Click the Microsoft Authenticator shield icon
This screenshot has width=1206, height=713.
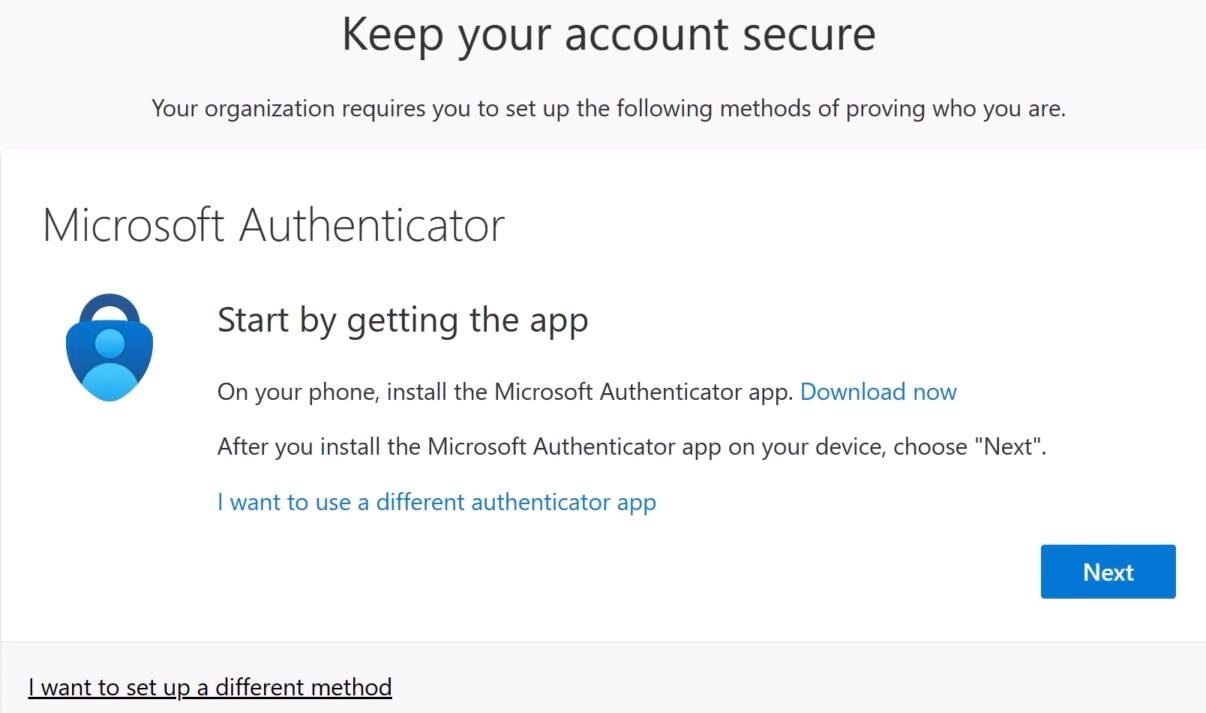tap(109, 352)
